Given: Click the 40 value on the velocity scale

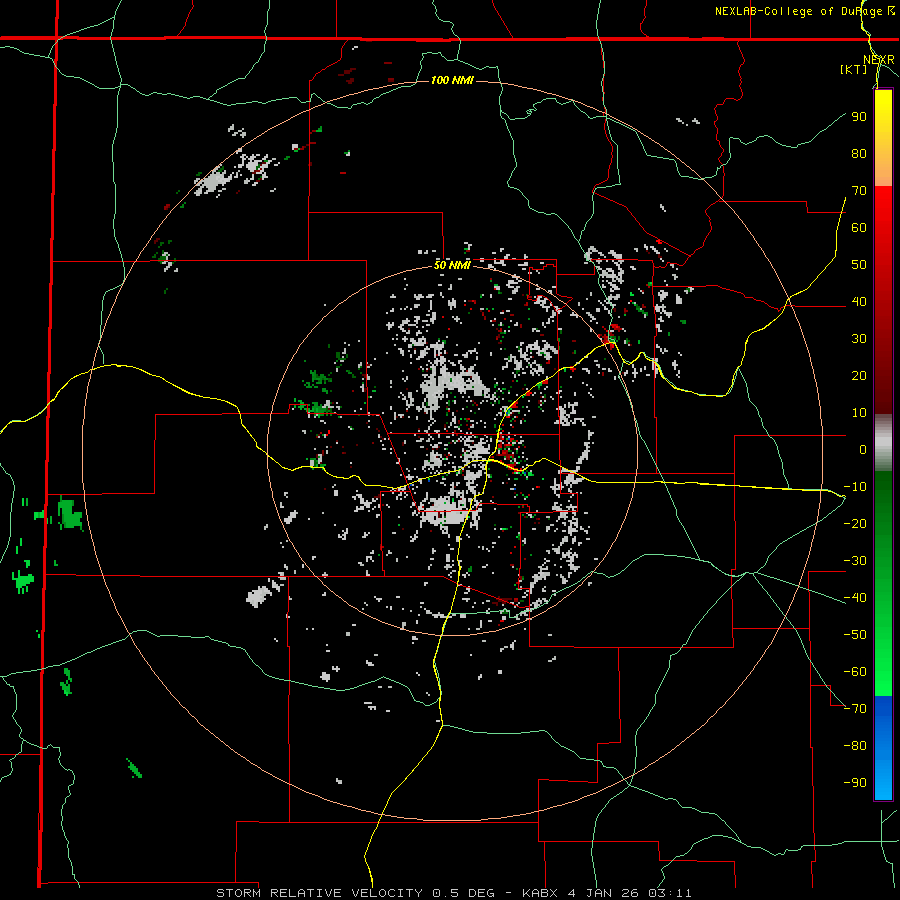Looking at the screenshot, I should click(859, 302).
